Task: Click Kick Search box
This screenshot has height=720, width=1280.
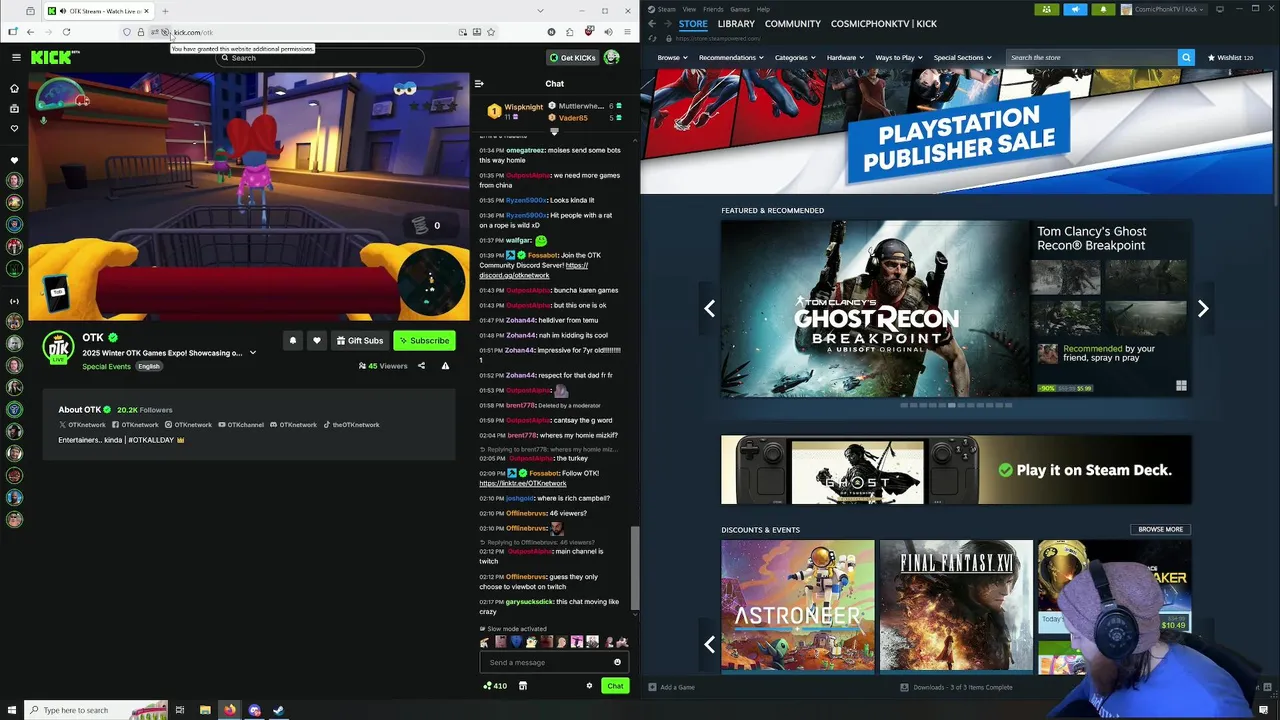Action: pyautogui.click(x=320, y=57)
